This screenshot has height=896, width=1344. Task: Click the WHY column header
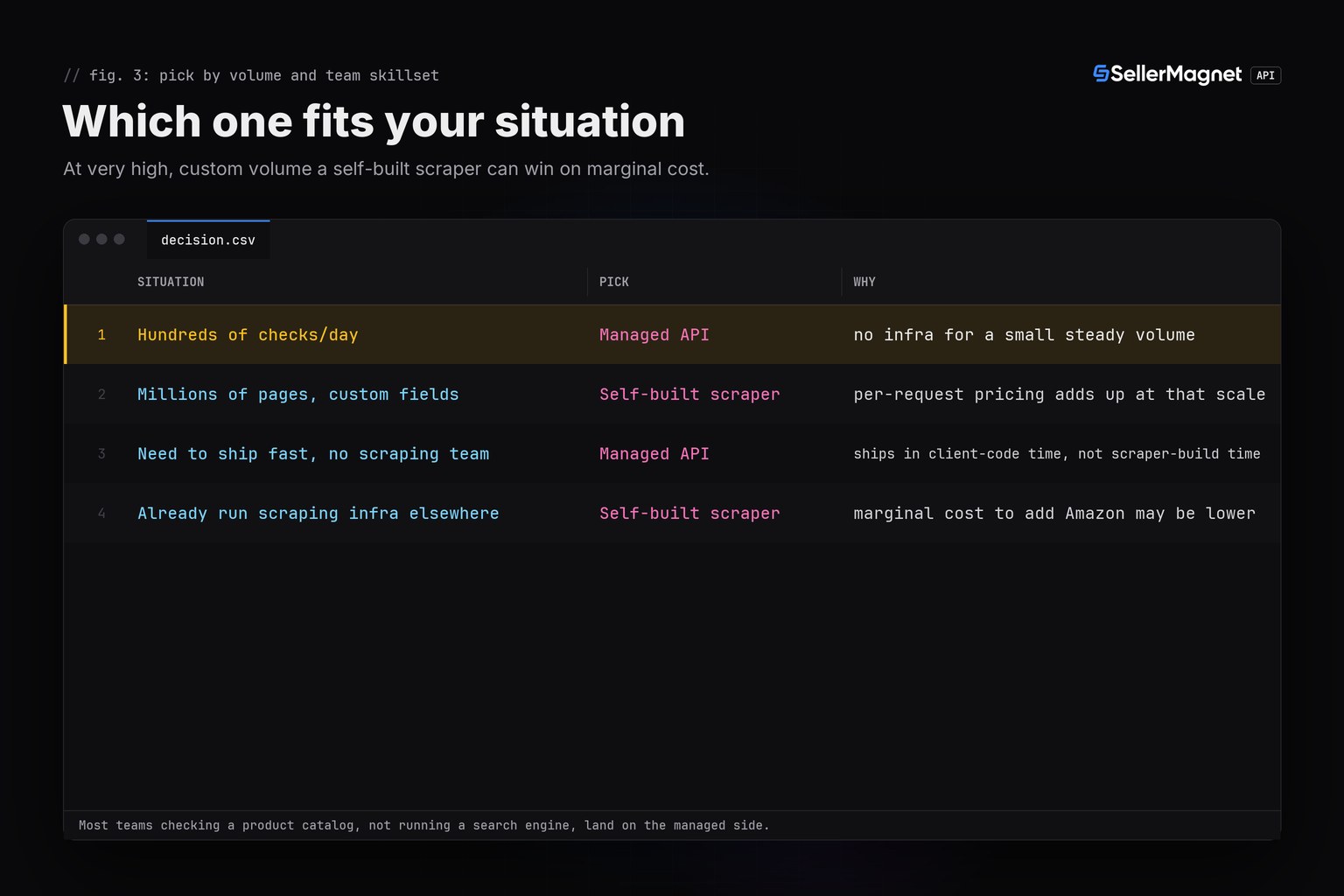864,282
